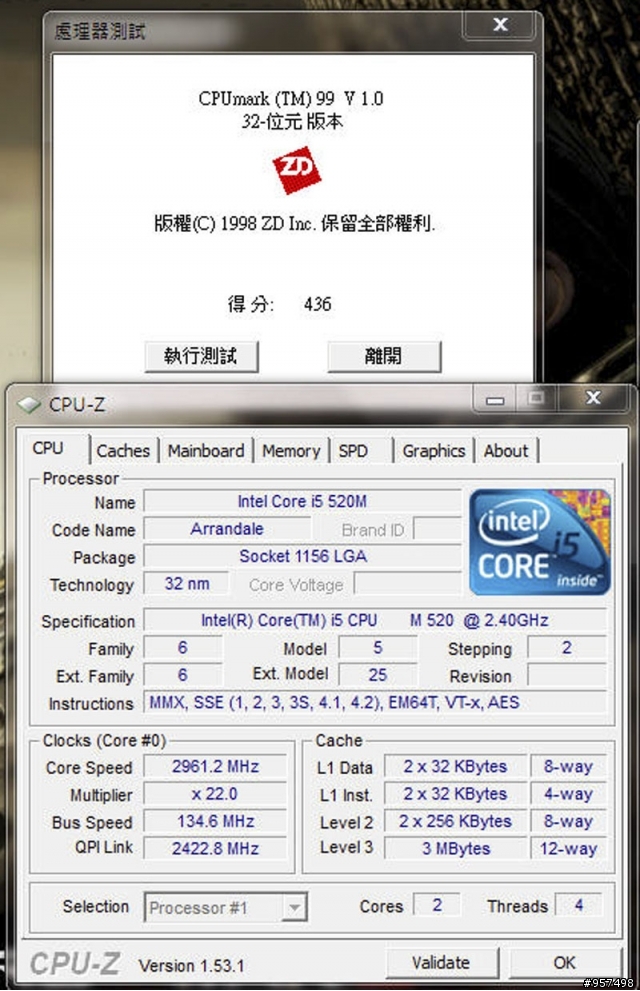
Task: Click the empty Brand ID field
Action: 437,529
